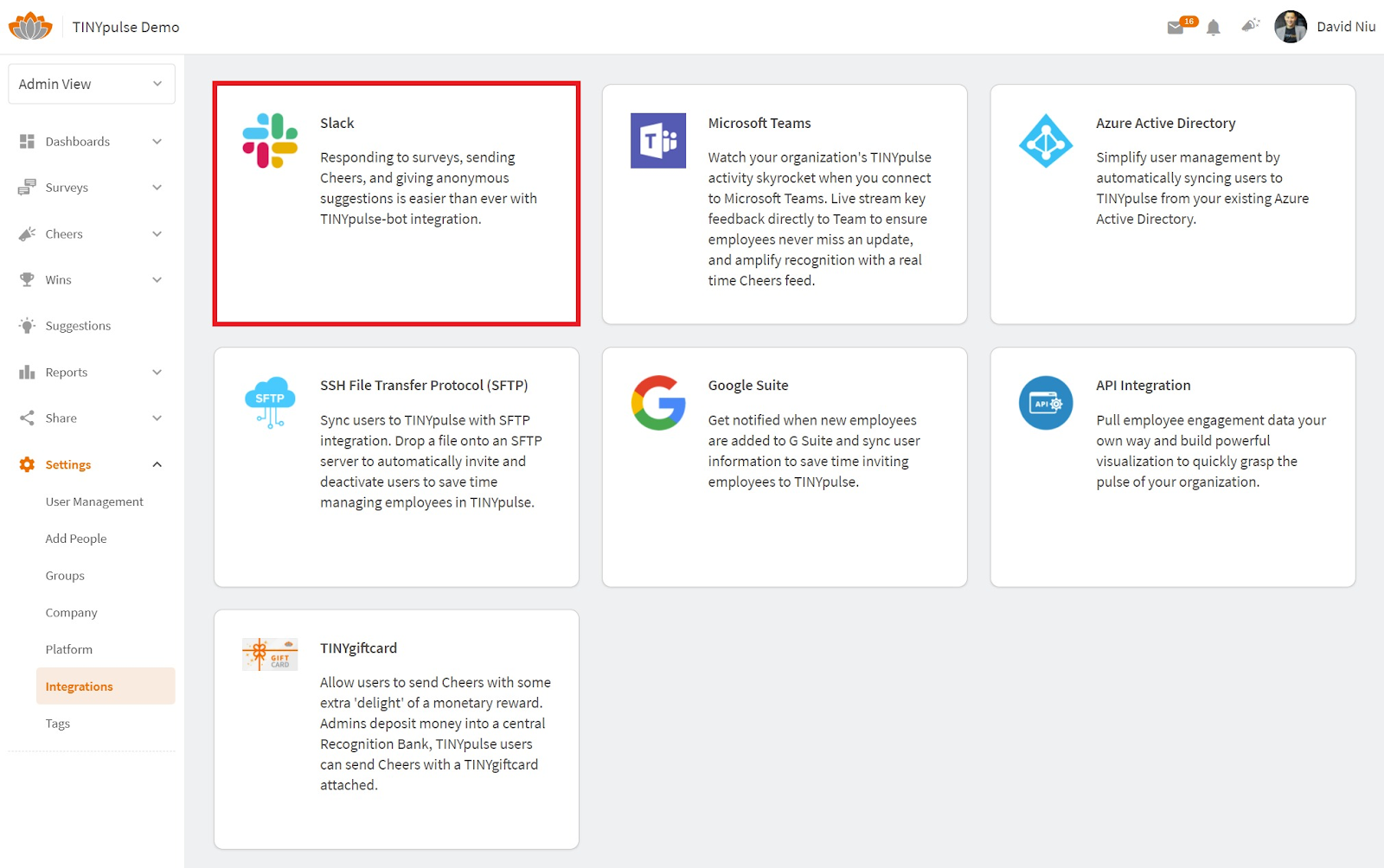
Task: Click David Niu's profile avatar
Action: 1291,27
